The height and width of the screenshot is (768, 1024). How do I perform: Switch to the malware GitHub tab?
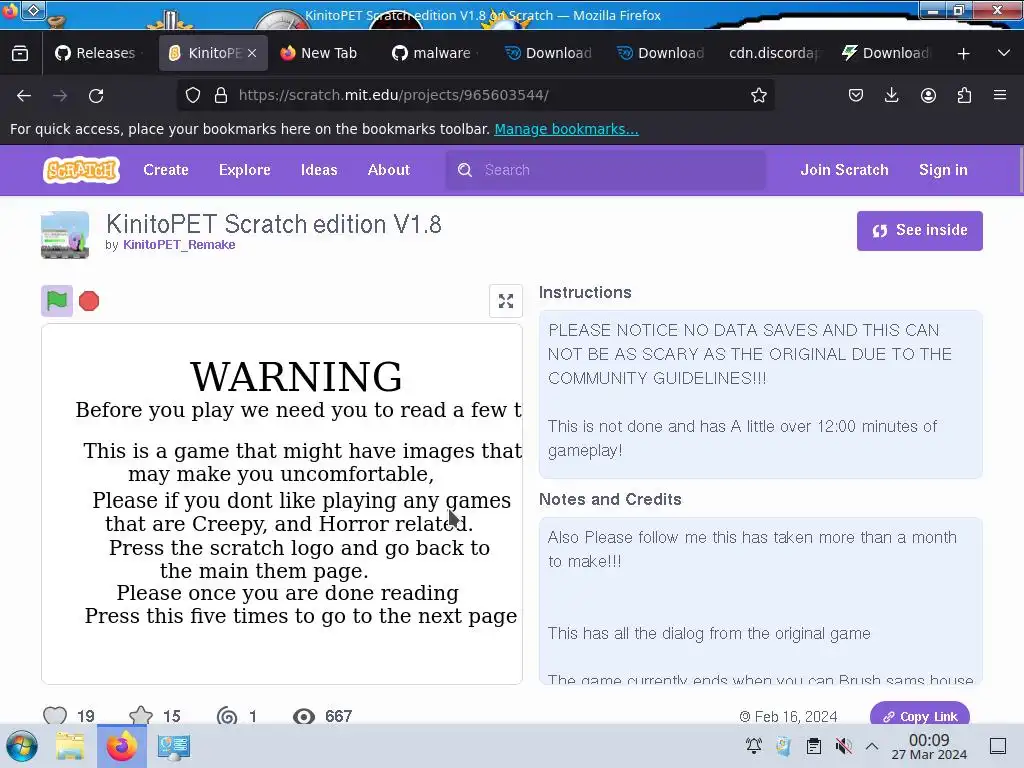(434, 53)
